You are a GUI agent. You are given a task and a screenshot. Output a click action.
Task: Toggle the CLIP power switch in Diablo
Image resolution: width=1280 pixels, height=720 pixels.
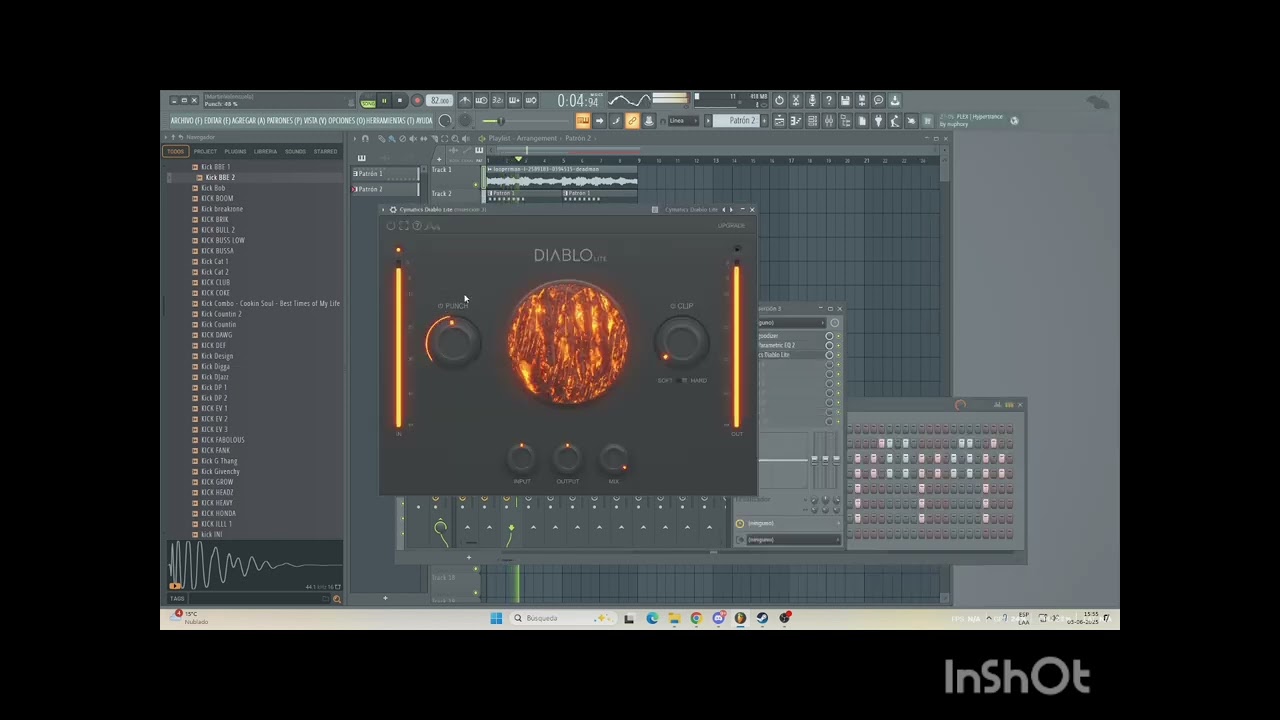tap(672, 306)
